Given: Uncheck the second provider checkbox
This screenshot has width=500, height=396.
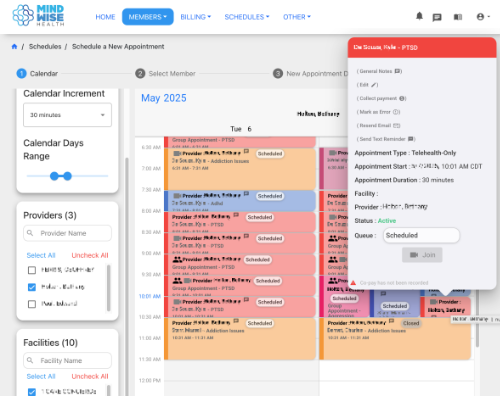Looking at the screenshot, I should pyautogui.click(x=32, y=287).
